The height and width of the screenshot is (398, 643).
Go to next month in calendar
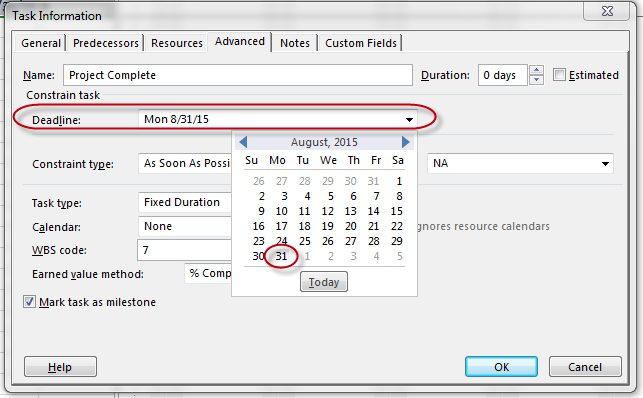click(406, 142)
